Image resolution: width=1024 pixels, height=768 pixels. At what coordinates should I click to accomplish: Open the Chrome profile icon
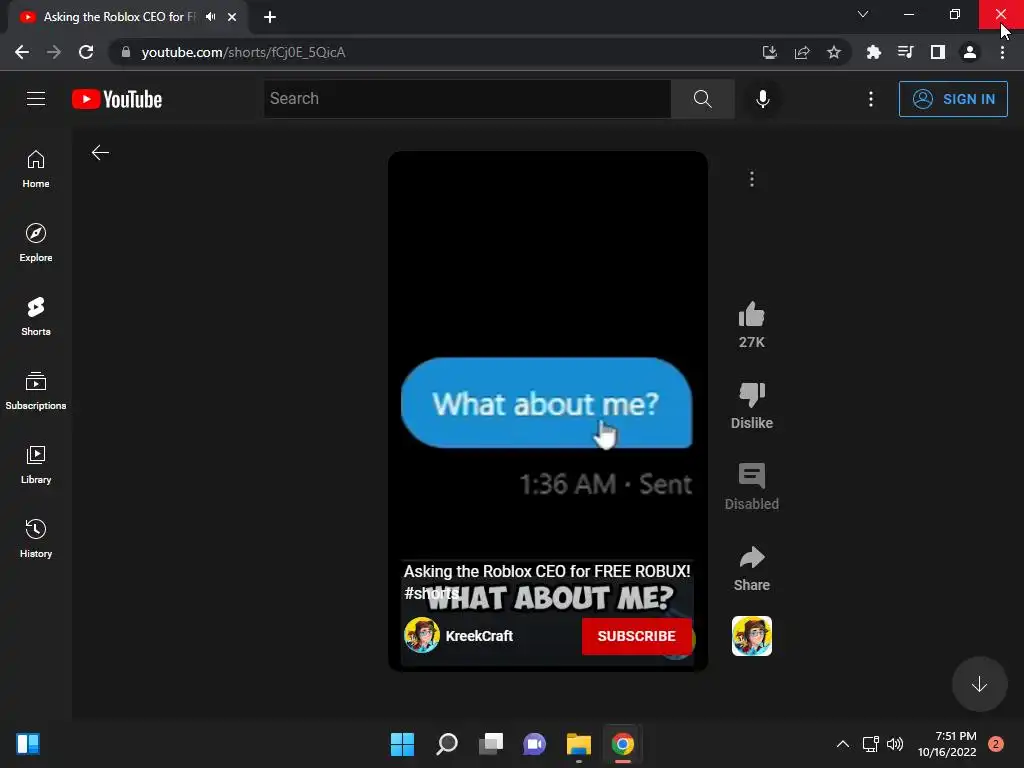click(x=970, y=52)
